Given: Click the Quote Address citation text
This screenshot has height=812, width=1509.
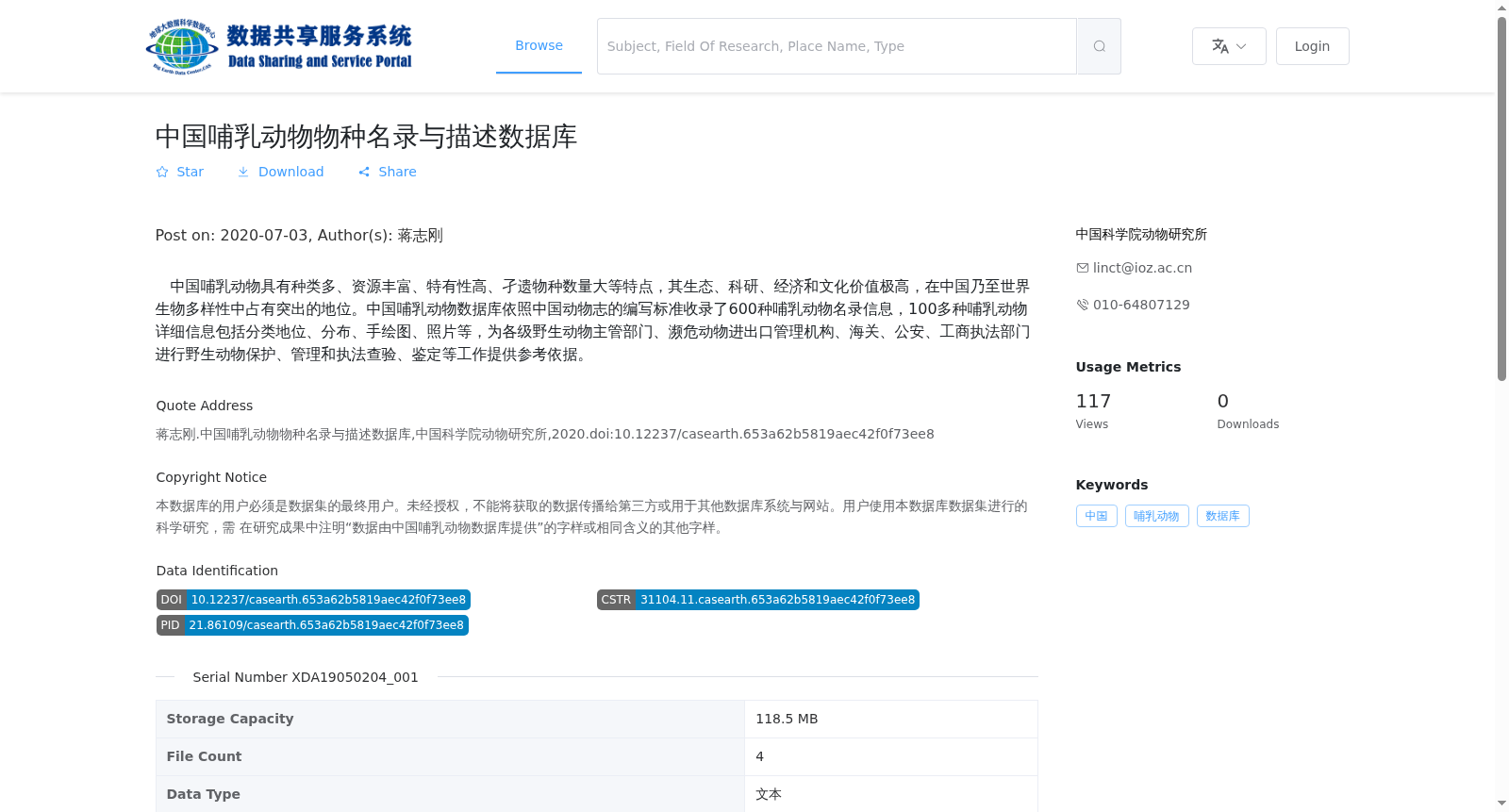Looking at the screenshot, I should (x=544, y=434).
